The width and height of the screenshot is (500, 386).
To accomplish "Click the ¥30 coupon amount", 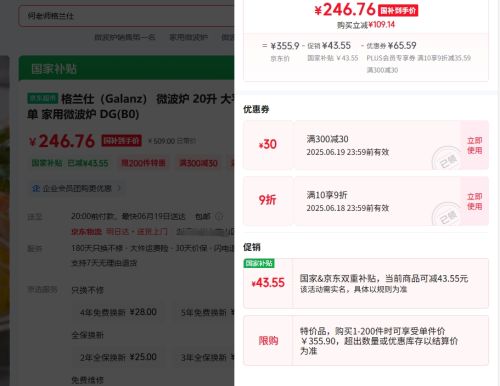I will pyautogui.click(x=268, y=145).
